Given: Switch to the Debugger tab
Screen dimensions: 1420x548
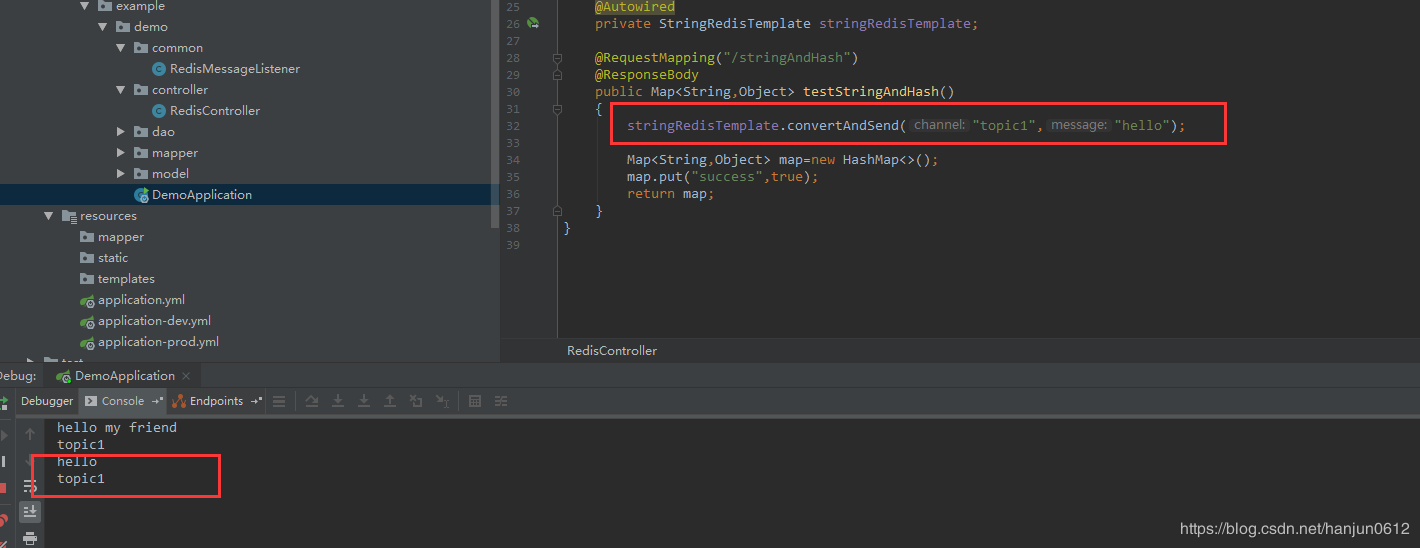Looking at the screenshot, I should [x=47, y=401].
